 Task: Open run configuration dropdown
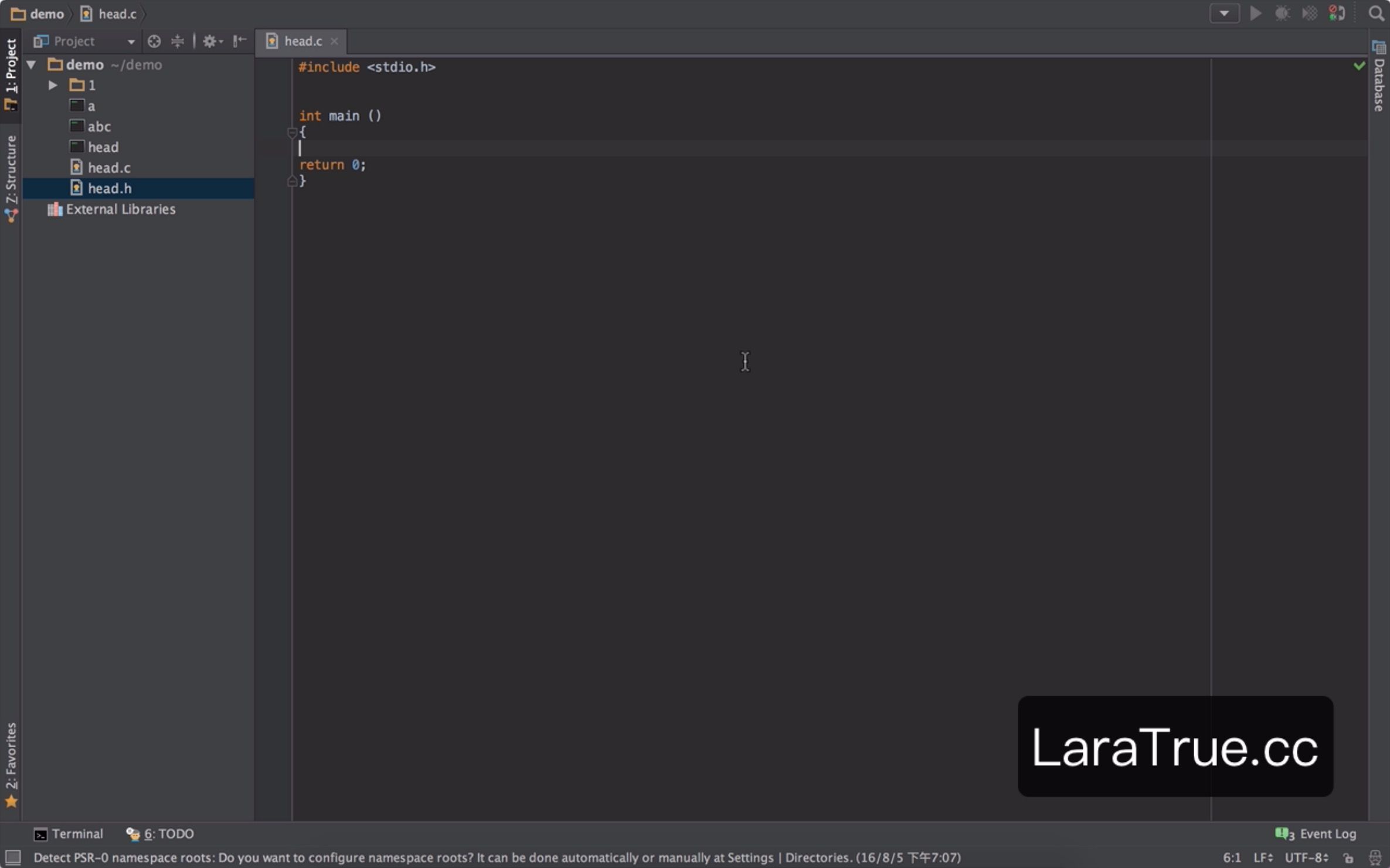point(1224,13)
